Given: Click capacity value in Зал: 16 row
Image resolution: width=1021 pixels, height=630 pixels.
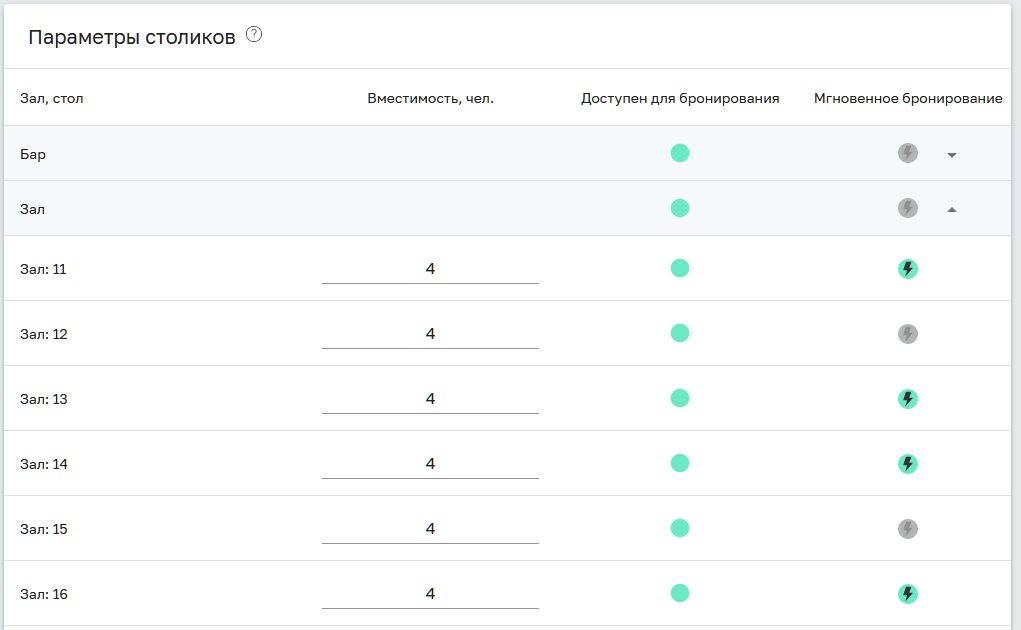Looking at the screenshot, I should pos(430,594).
